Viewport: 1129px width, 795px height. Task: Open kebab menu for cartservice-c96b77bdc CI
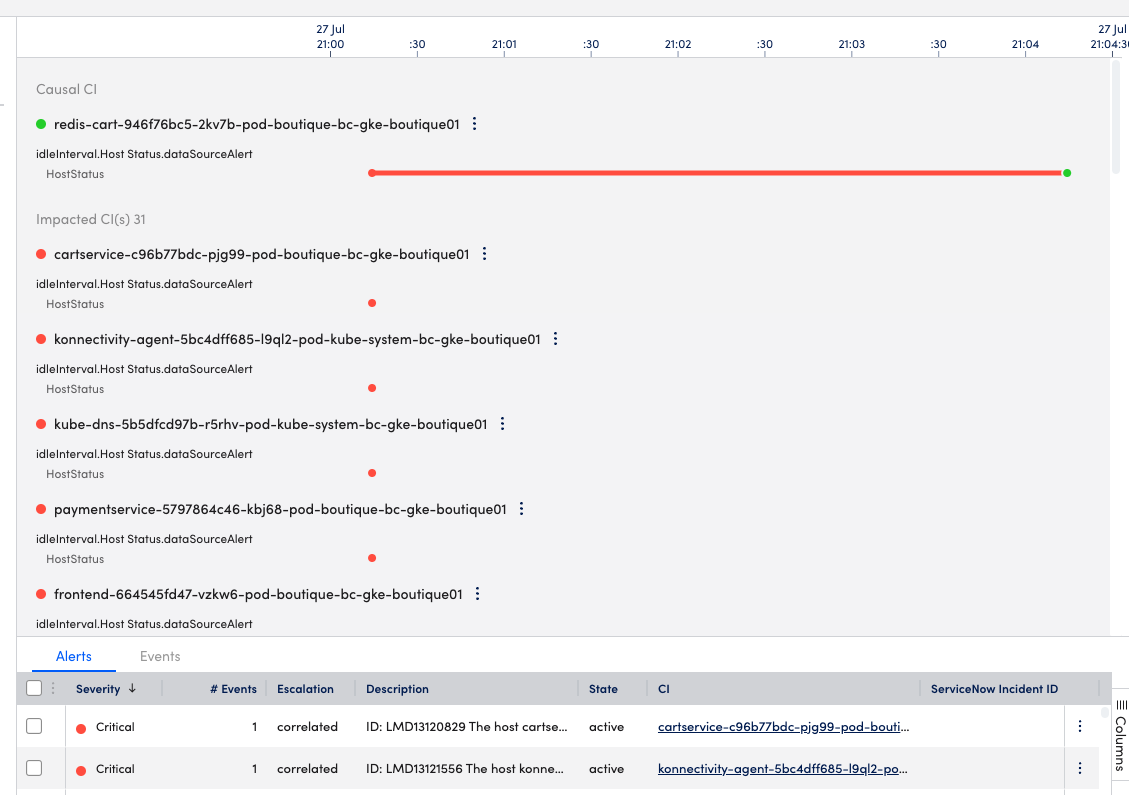485,253
